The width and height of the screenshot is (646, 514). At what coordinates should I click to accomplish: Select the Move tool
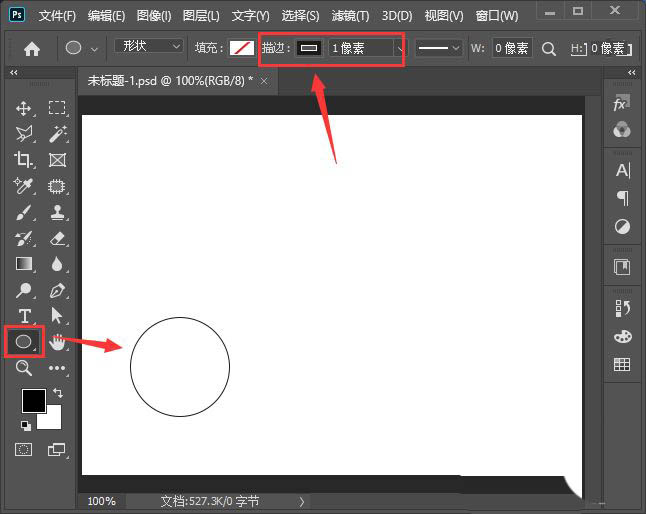[x=24, y=108]
